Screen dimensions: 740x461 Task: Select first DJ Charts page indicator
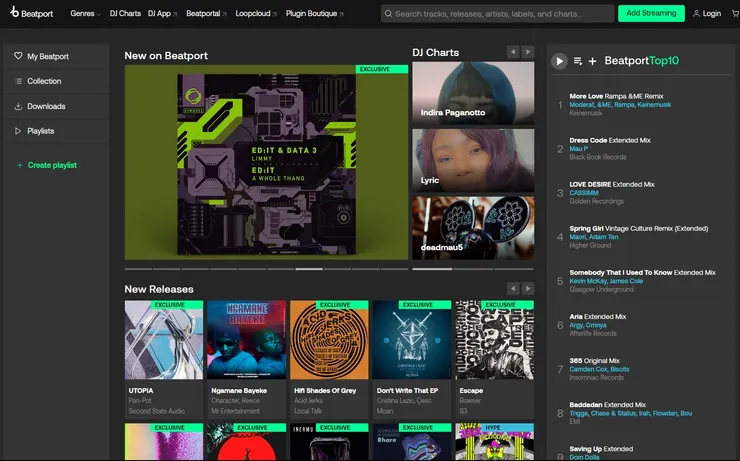pyautogui.click(x=432, y=269)
